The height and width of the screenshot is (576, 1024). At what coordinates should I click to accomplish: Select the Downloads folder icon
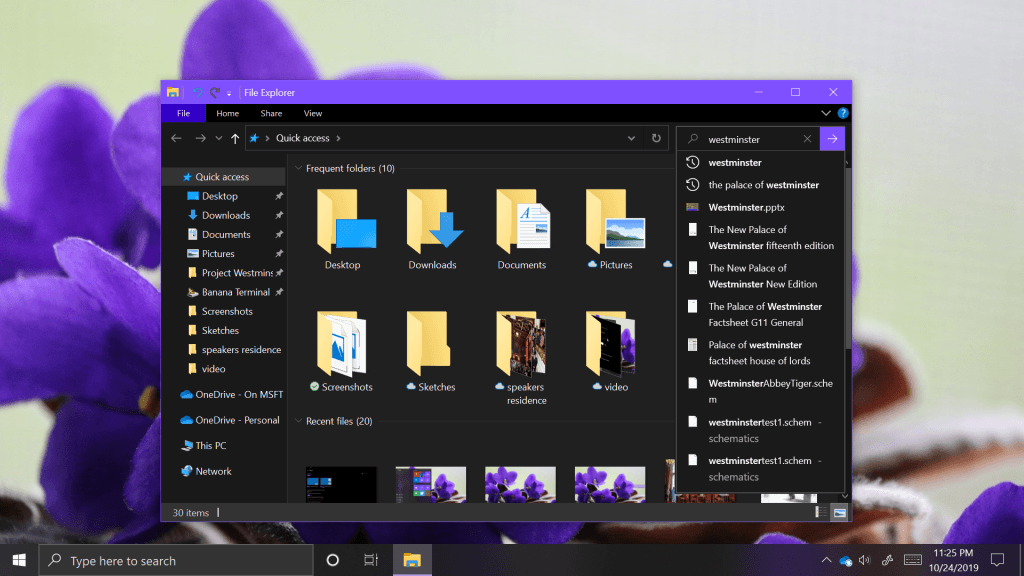tap(434, 222)
